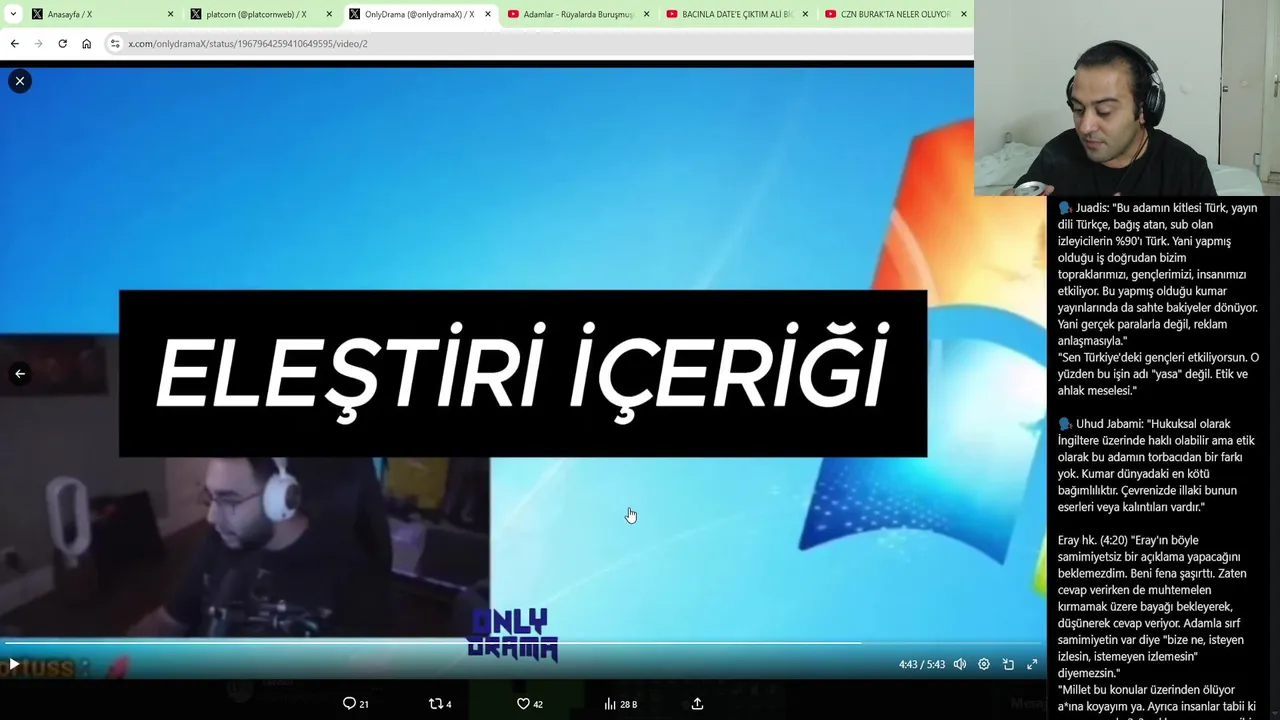The width and height of the screenshot is (1280, 720).
Task: Close the video lightbox with the X button
Action: (20, 81)
